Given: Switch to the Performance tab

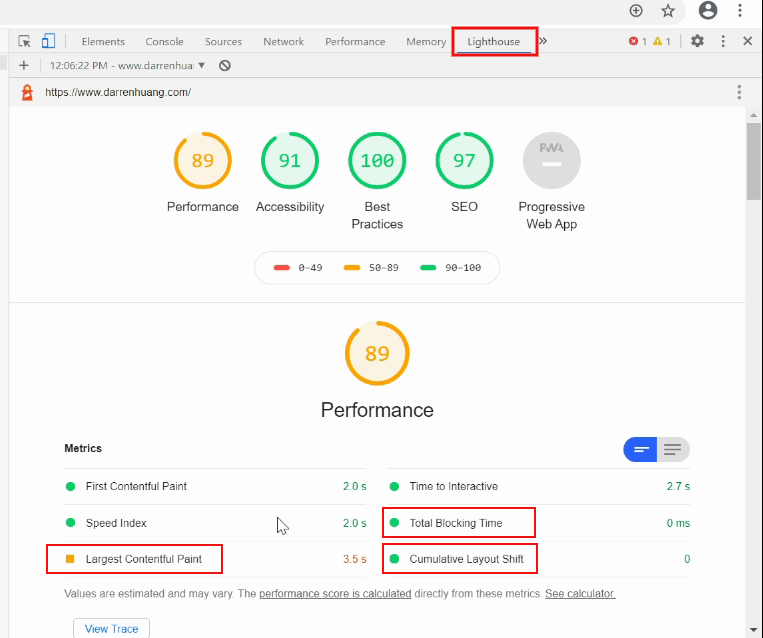Looking at the screenshot, I should point(355,41).
